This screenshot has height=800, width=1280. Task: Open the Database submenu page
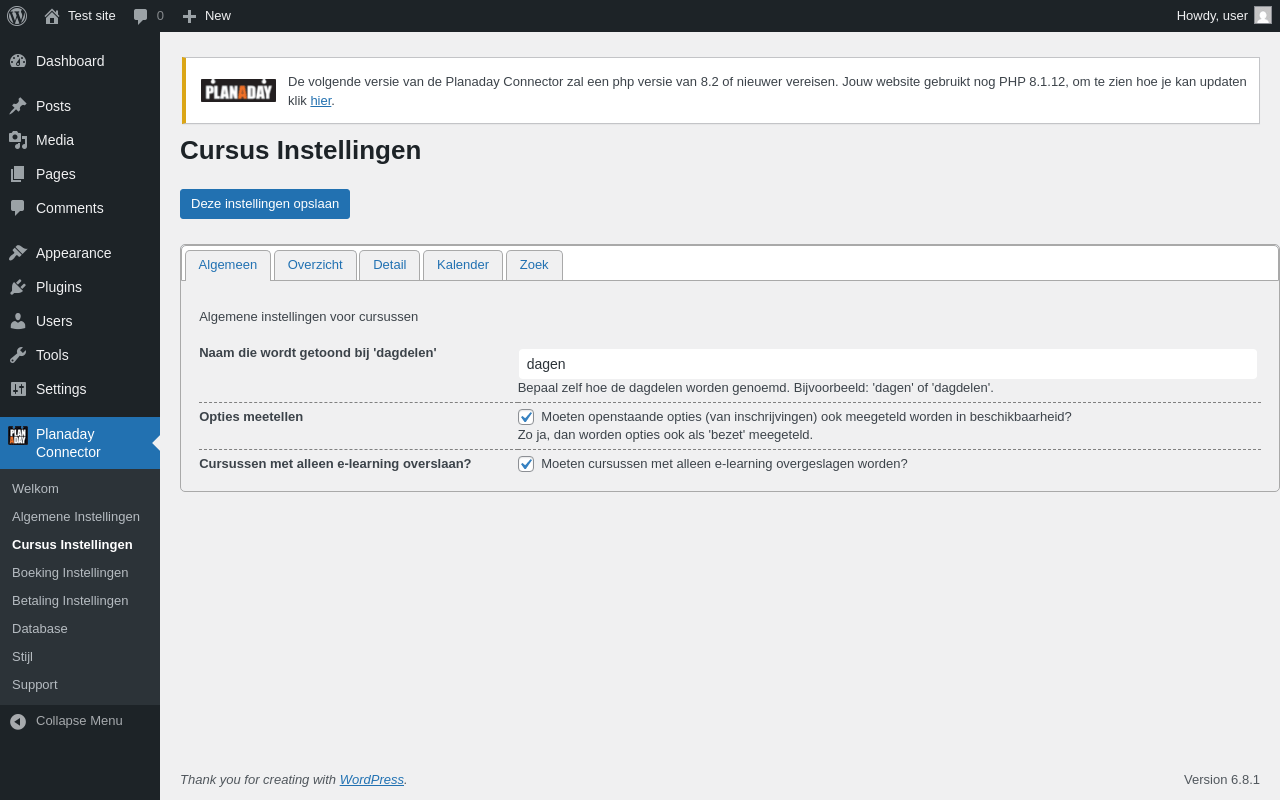40,629
